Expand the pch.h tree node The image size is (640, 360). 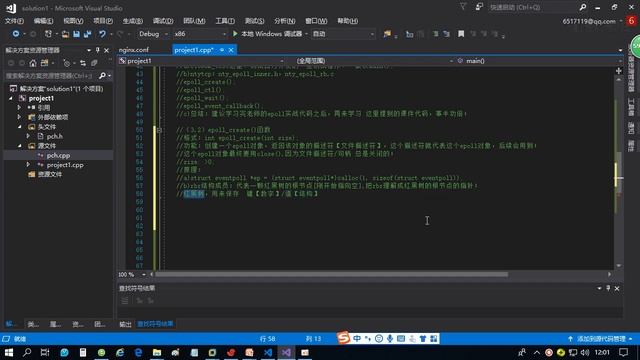[x=28, y=136]
